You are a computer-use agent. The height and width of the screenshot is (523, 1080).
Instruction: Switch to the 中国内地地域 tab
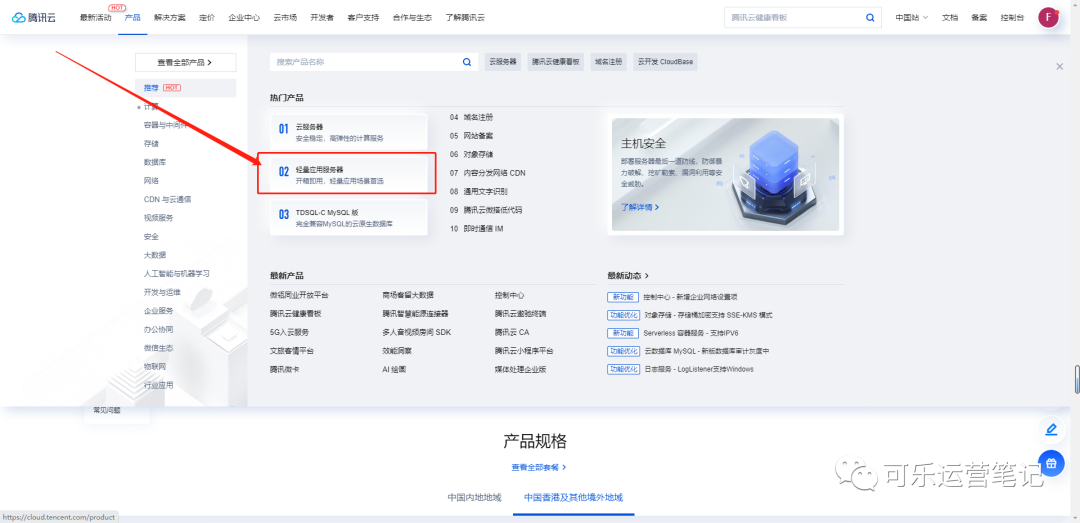475,497
